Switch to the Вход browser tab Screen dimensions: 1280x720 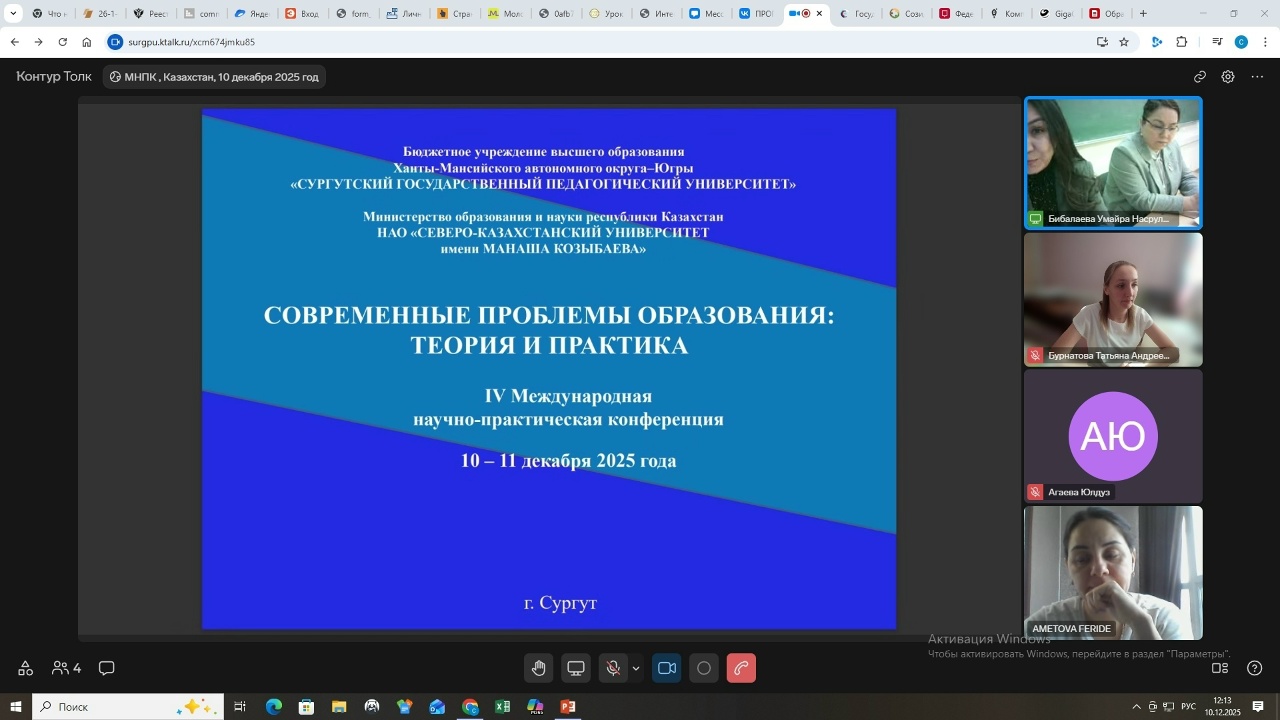coord(303,13)
